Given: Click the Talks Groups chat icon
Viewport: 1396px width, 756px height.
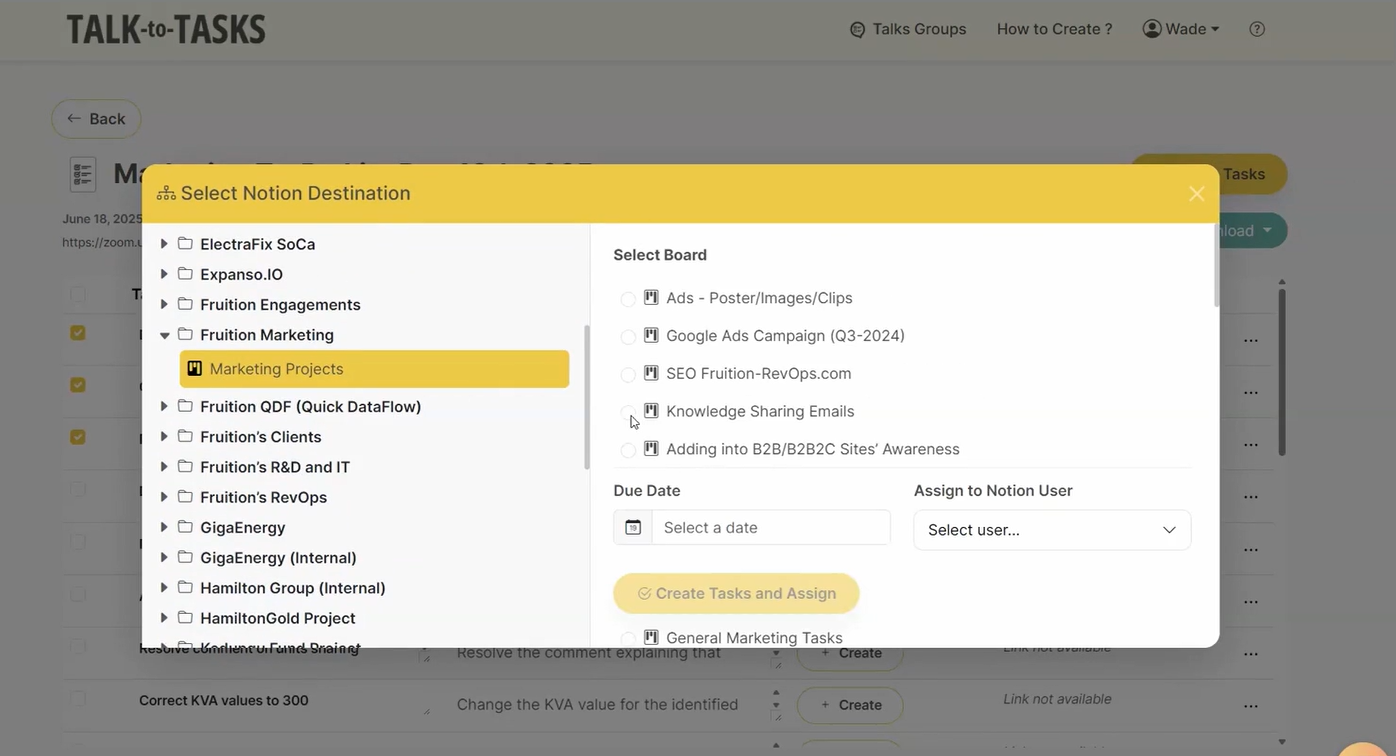Looking at the screenshot, I should coord(857,29).
